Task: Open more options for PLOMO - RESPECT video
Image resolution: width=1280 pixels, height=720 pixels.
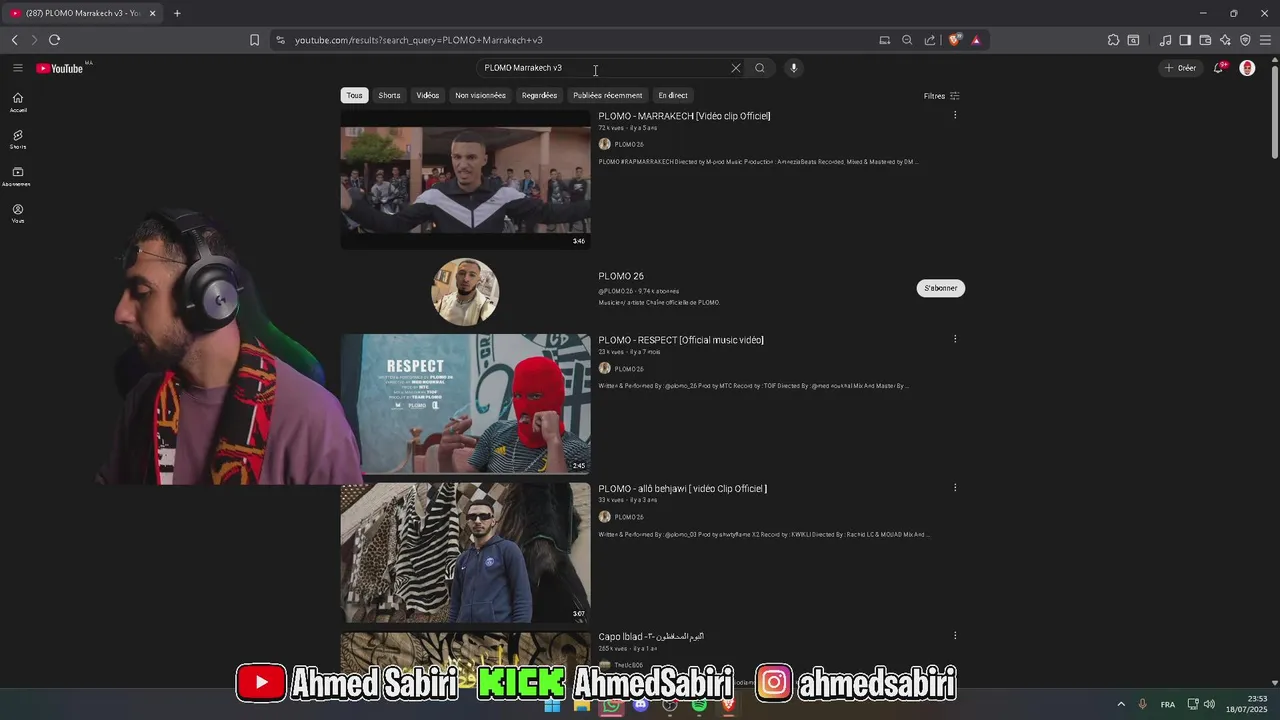Action: pos(955,339)
